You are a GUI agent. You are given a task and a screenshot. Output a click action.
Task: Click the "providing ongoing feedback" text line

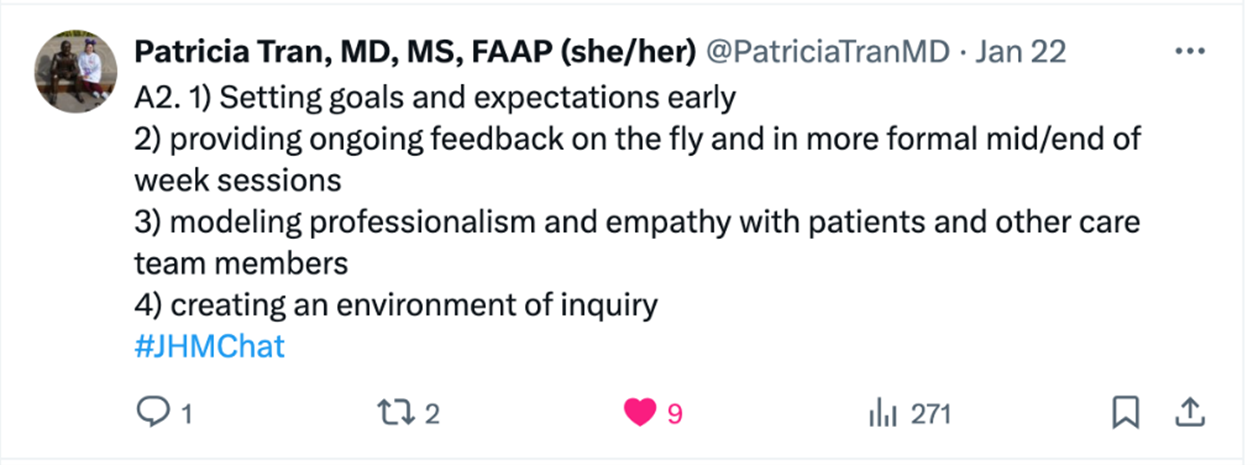pyautogui.click(x=636, y=139)
